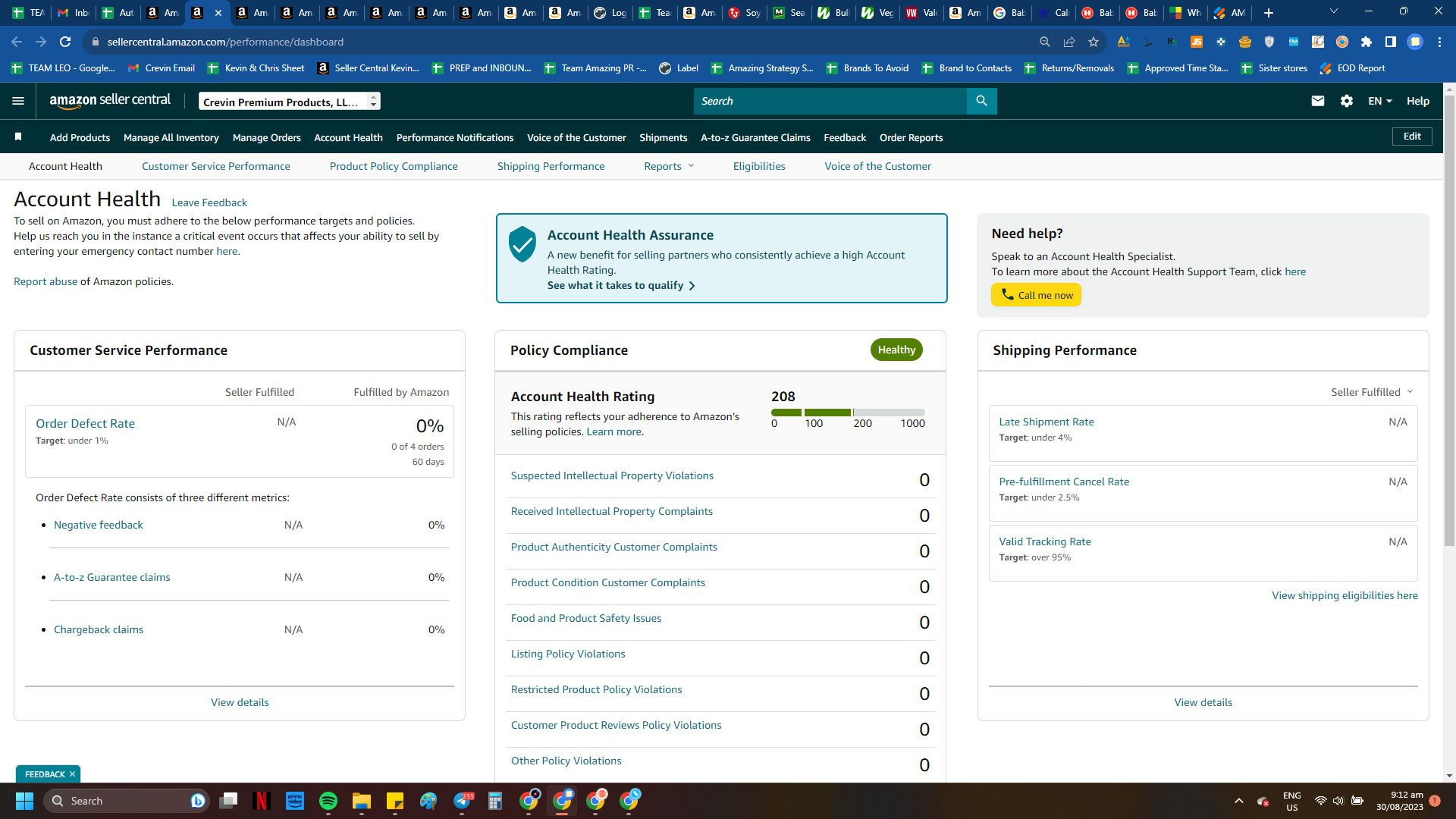This screenshot has width=1456, height=819.
Task: Click the Leave Feedback link
Action: coord(209,202)
